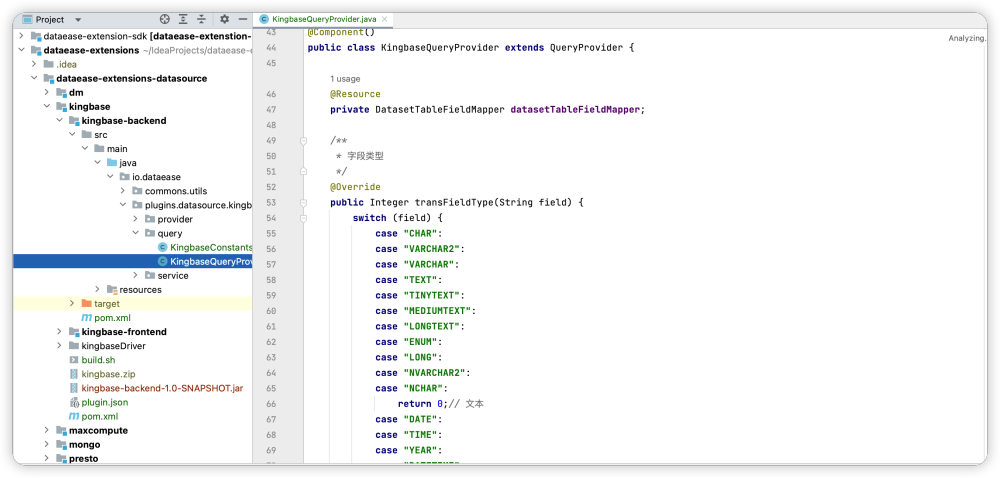Collapse the io.dataease package
This screenshot has width=1000, height=478.
click(110, 177)
